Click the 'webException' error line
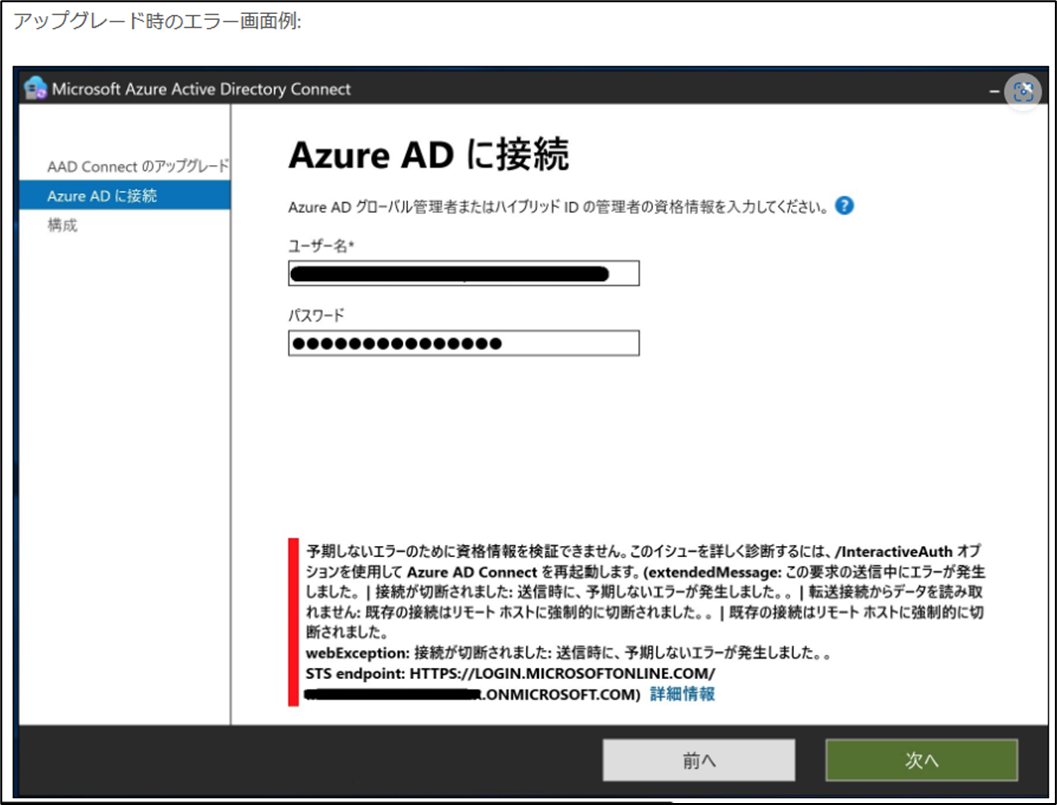The image size is (1057, 805). coord(568,653)
